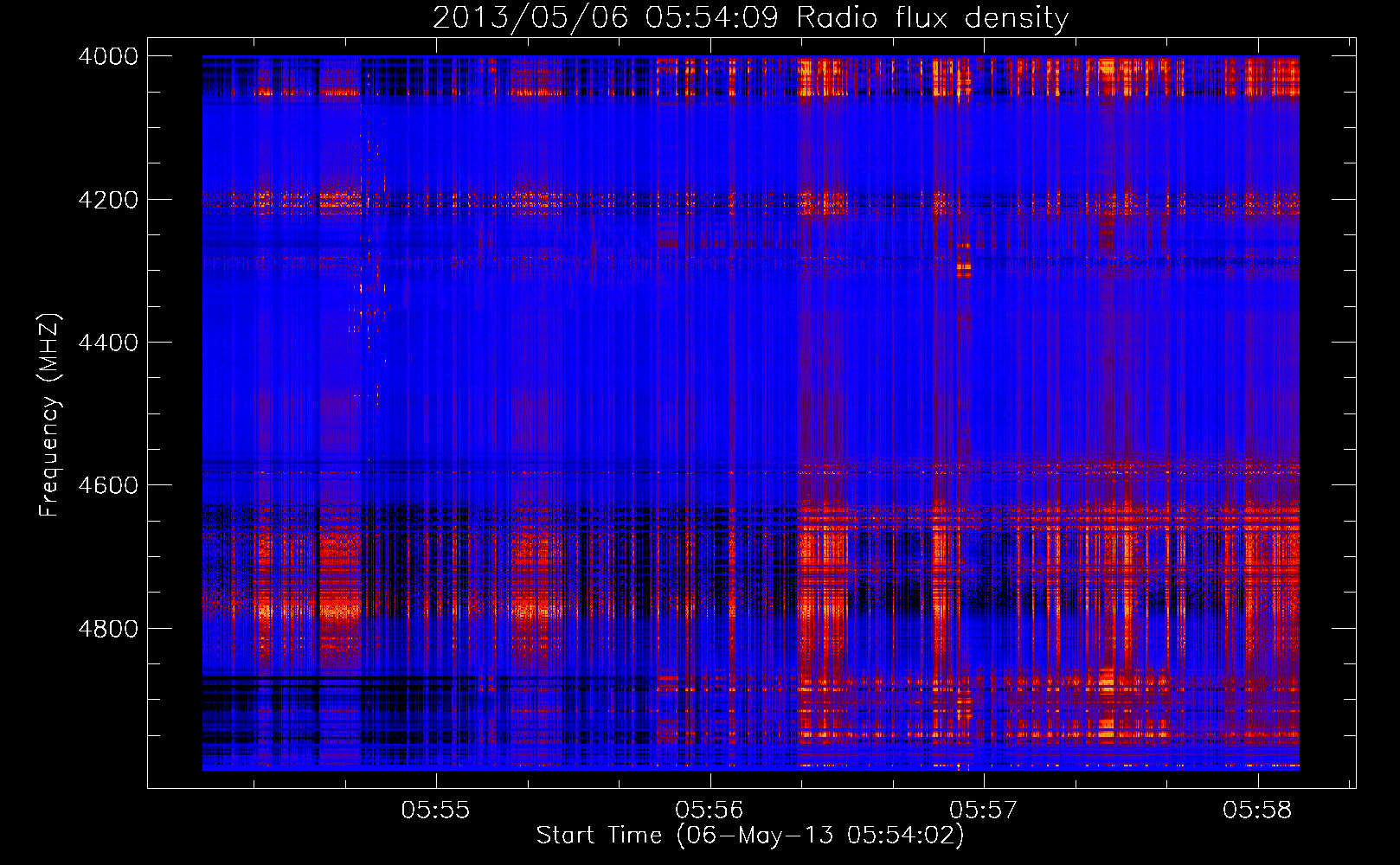
Task: Pick the 4600 frequency tick label
Action: 108,485
